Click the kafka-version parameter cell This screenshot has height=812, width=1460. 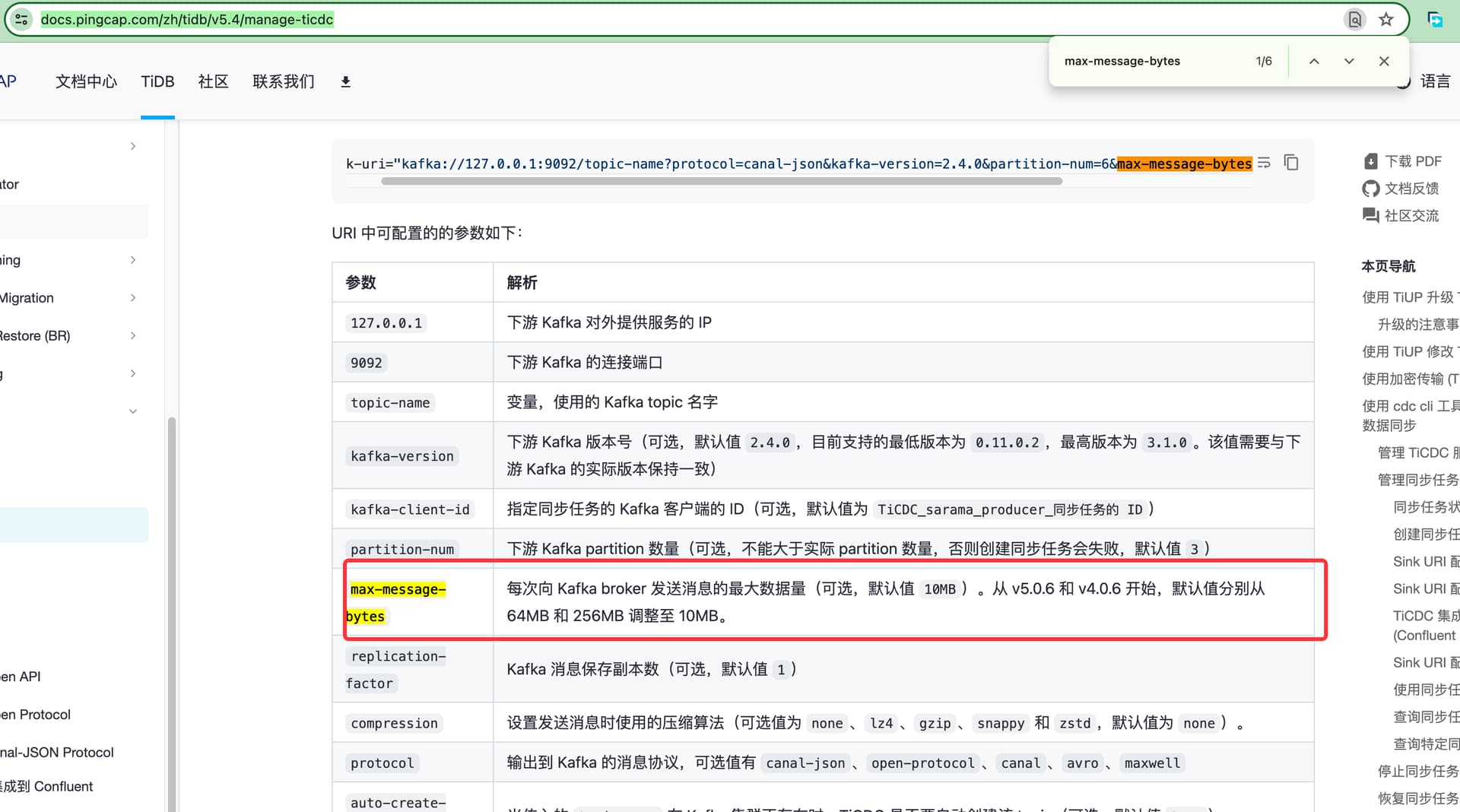[412, 455]
